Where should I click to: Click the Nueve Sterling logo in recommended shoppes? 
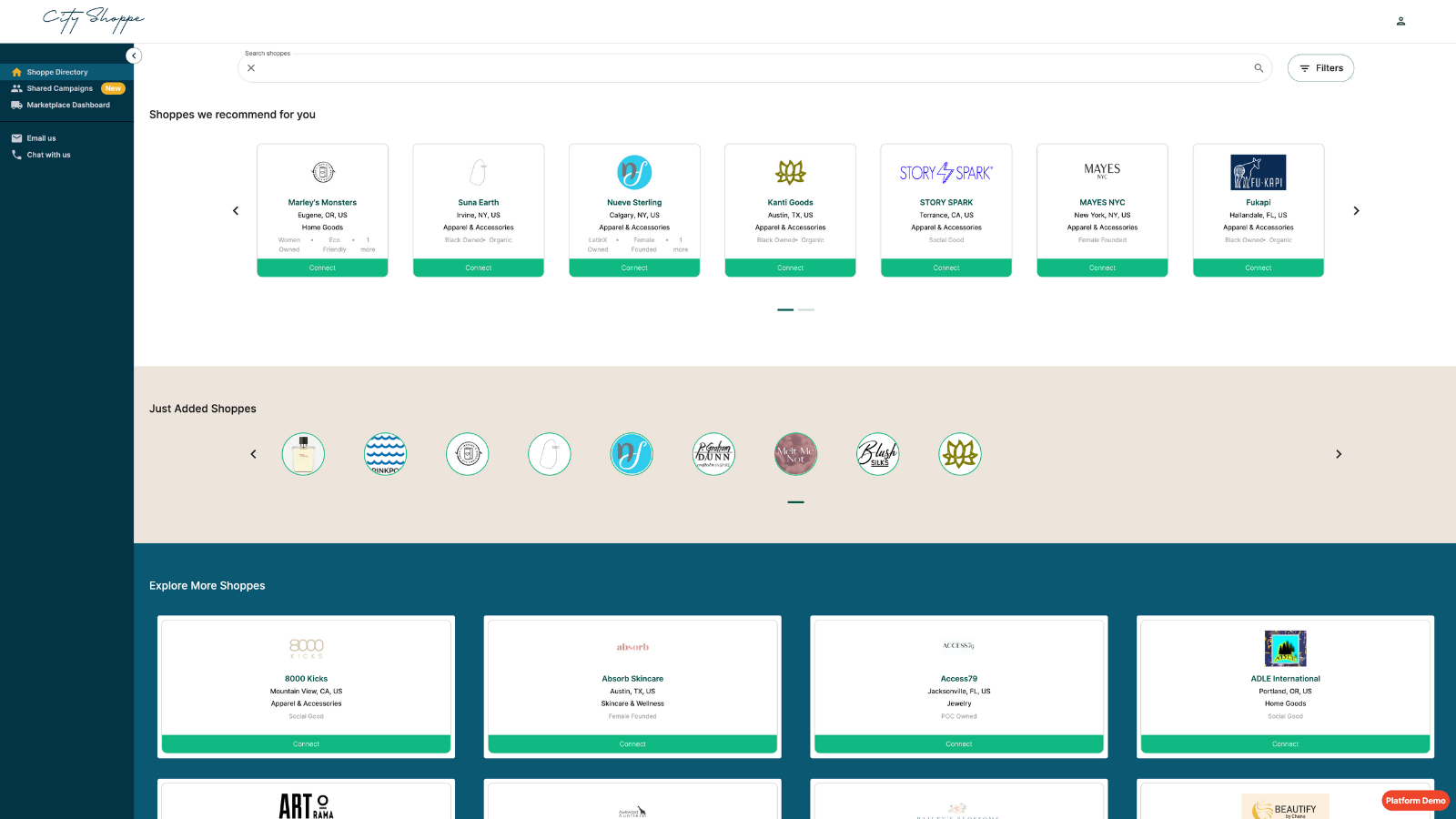tap(634, 172)
